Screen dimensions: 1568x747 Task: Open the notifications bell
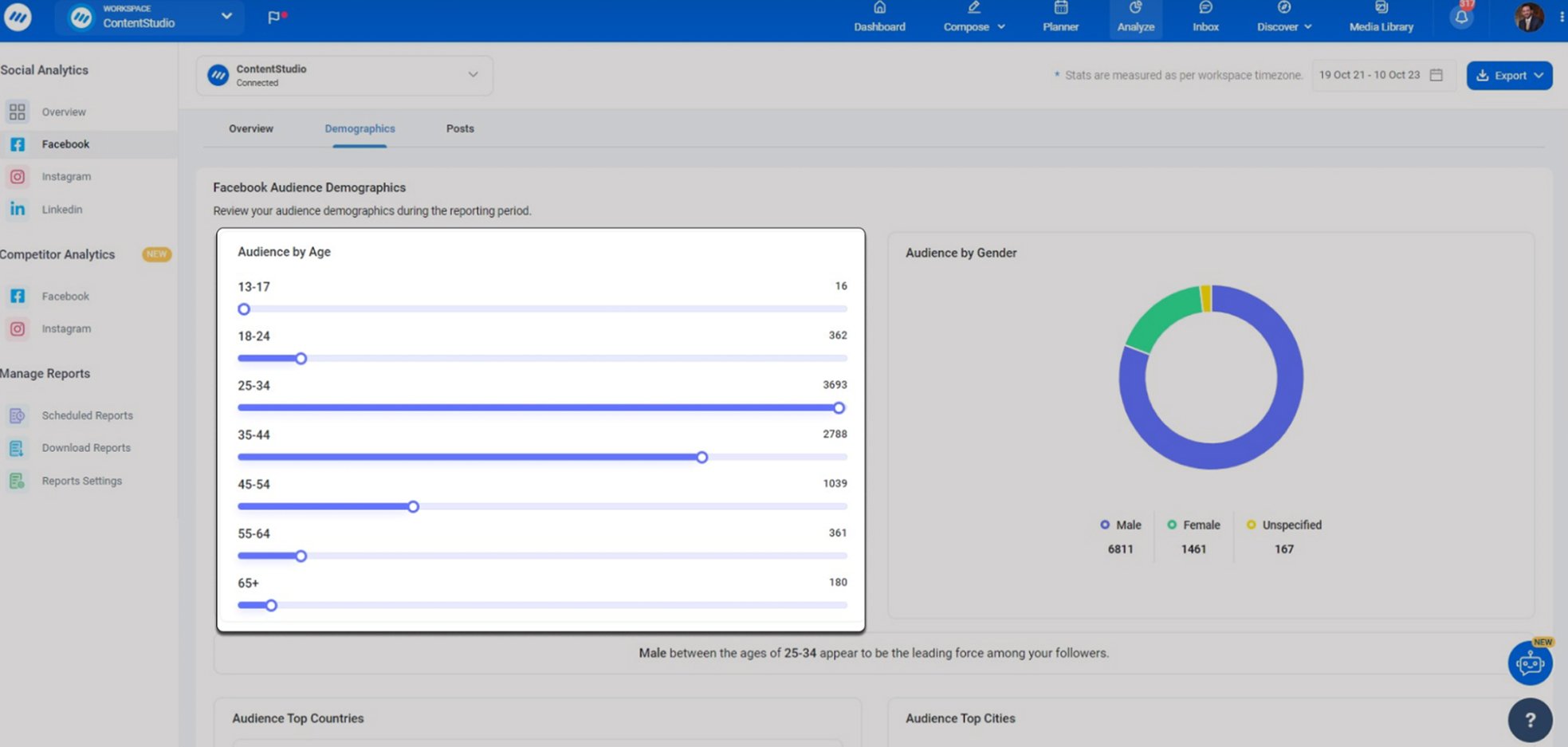(1461, 16)
